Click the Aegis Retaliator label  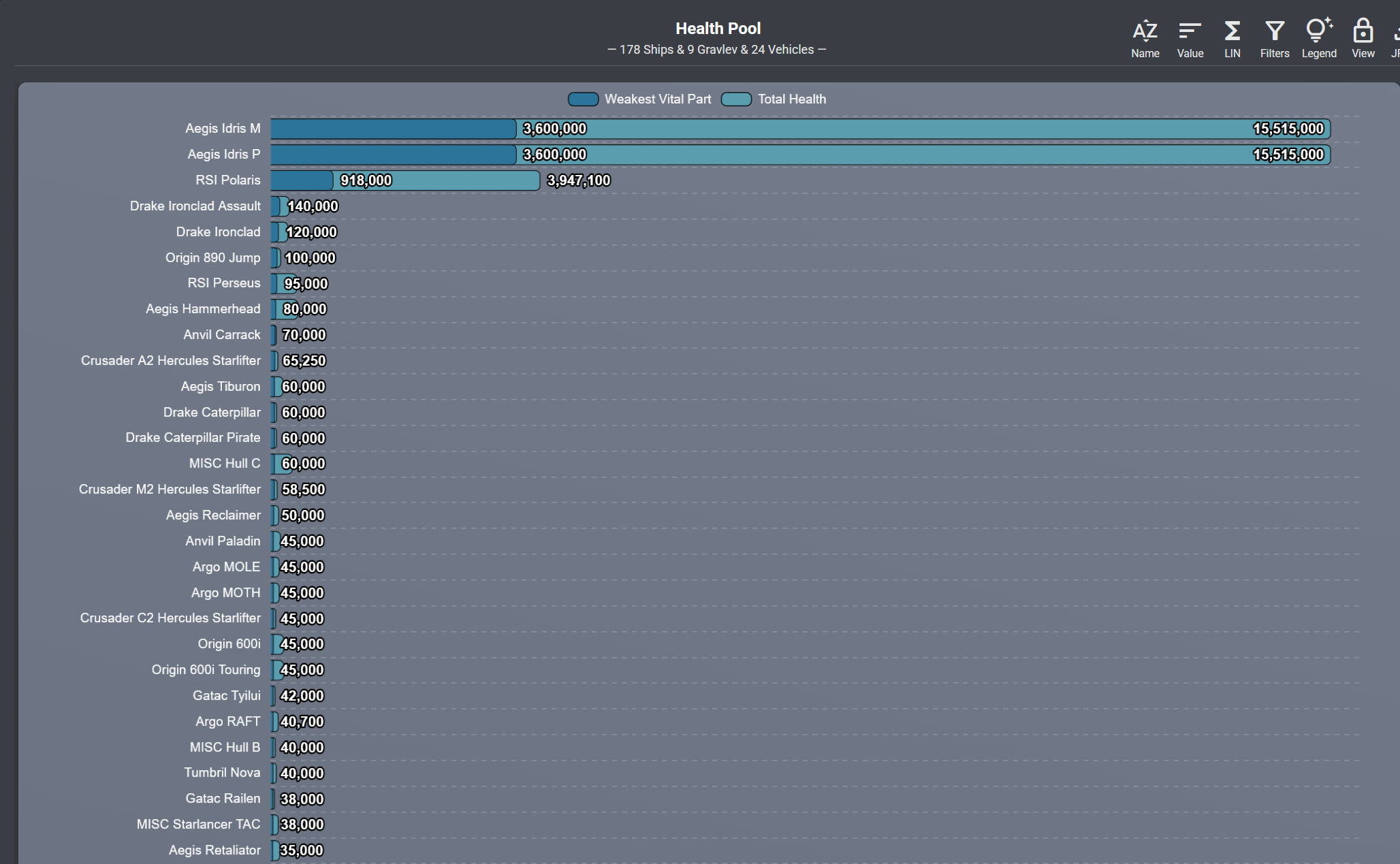point(214,850)
